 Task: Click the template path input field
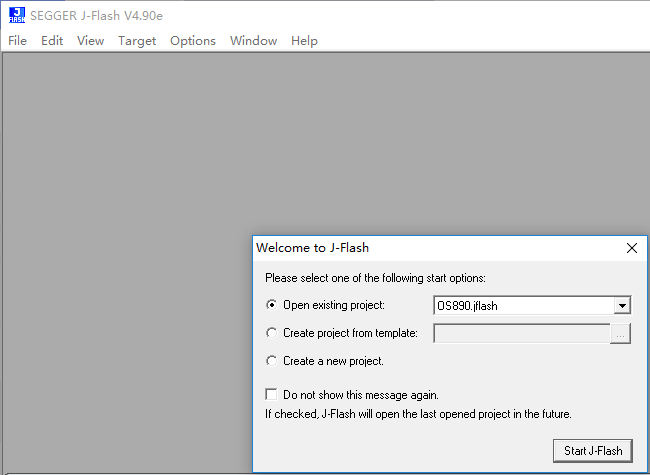pos(522,334)
